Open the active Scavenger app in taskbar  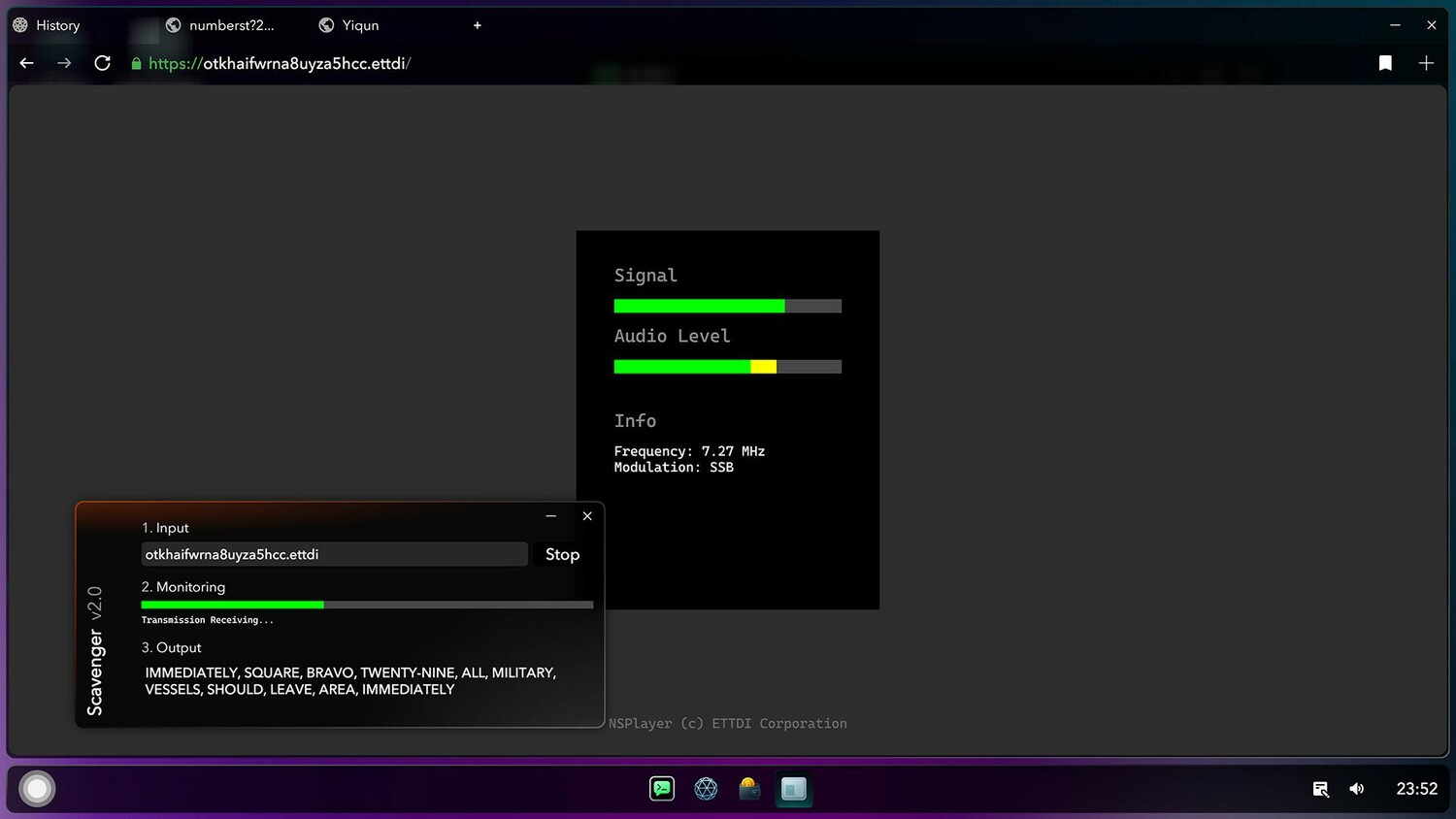tap(794, 789)
